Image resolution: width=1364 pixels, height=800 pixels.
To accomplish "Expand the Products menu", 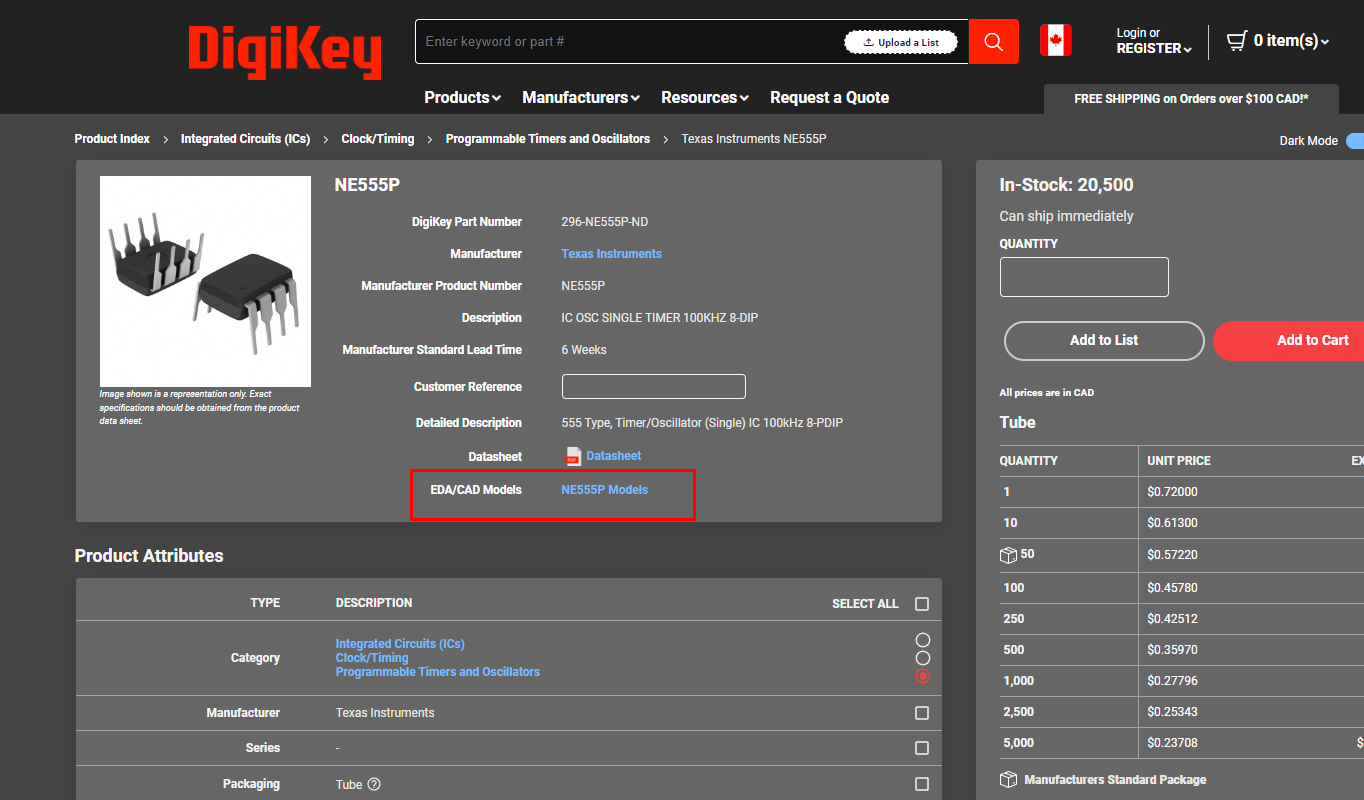I will tap(462, 97).
